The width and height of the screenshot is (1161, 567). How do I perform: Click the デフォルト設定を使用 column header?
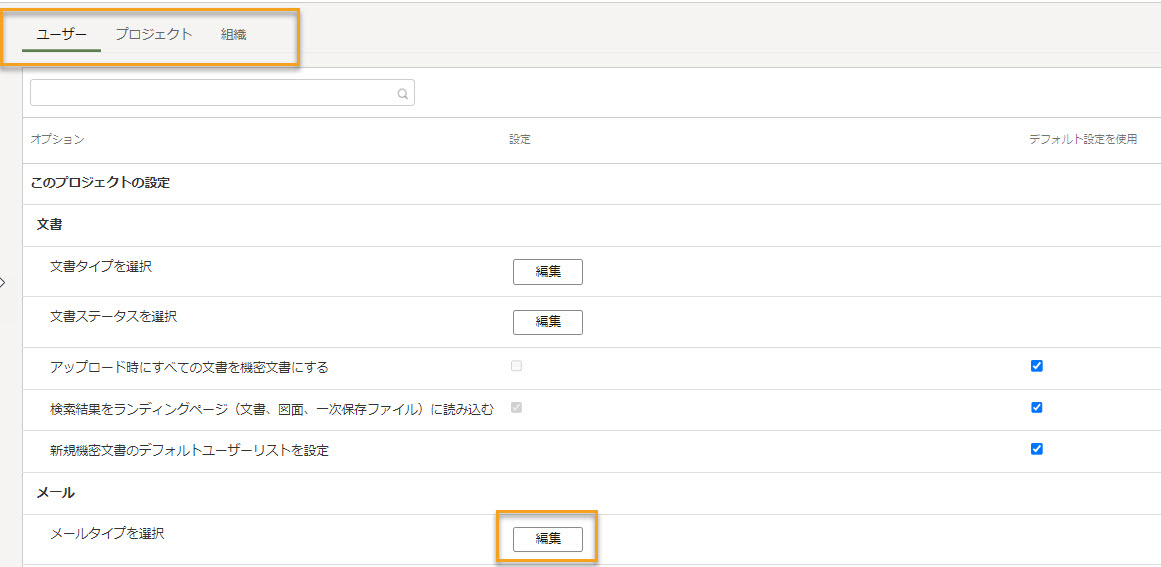[1083, 139]
